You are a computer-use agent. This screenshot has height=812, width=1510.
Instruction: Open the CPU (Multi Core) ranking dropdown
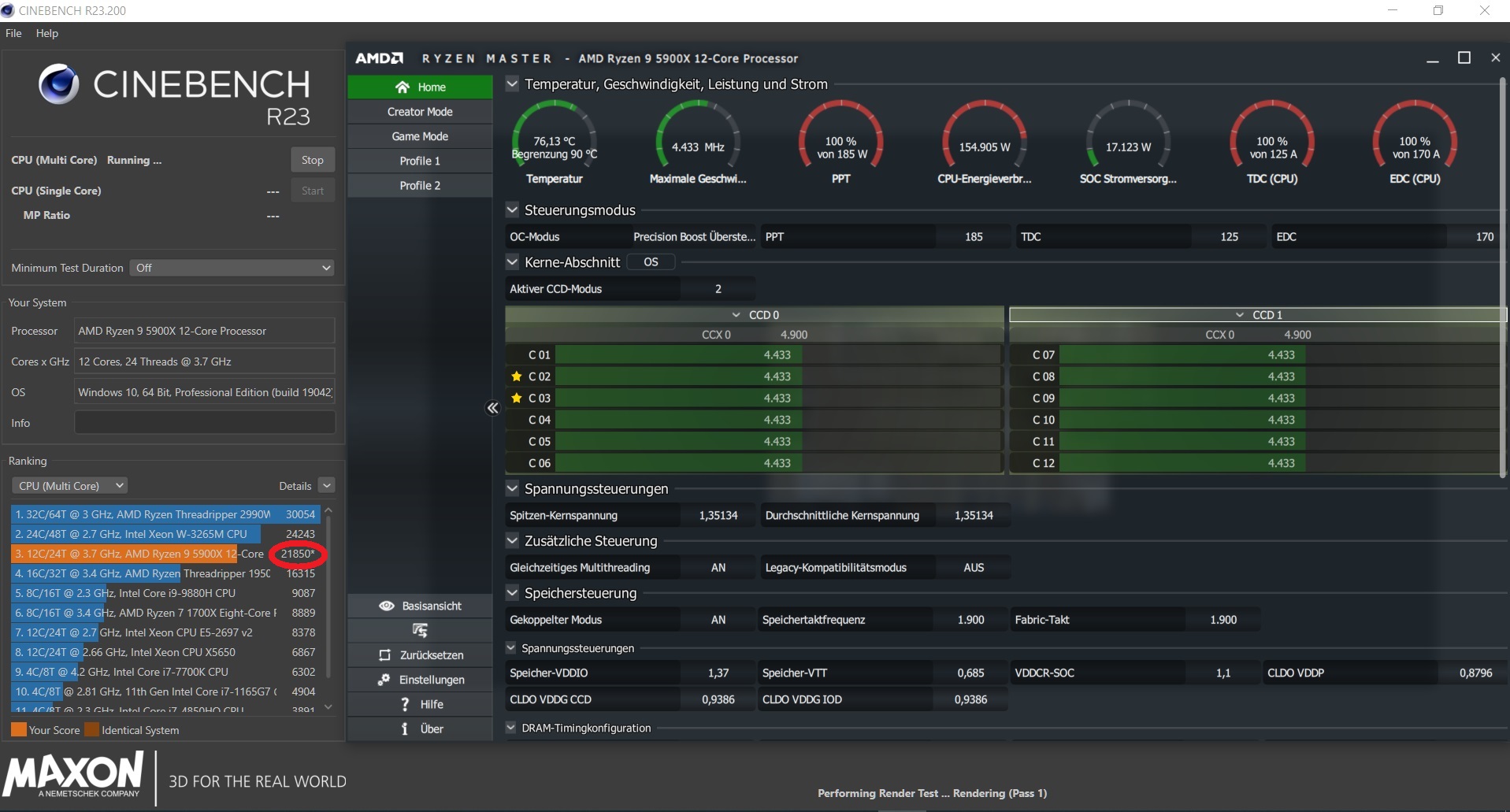click(x=69, y=486)
